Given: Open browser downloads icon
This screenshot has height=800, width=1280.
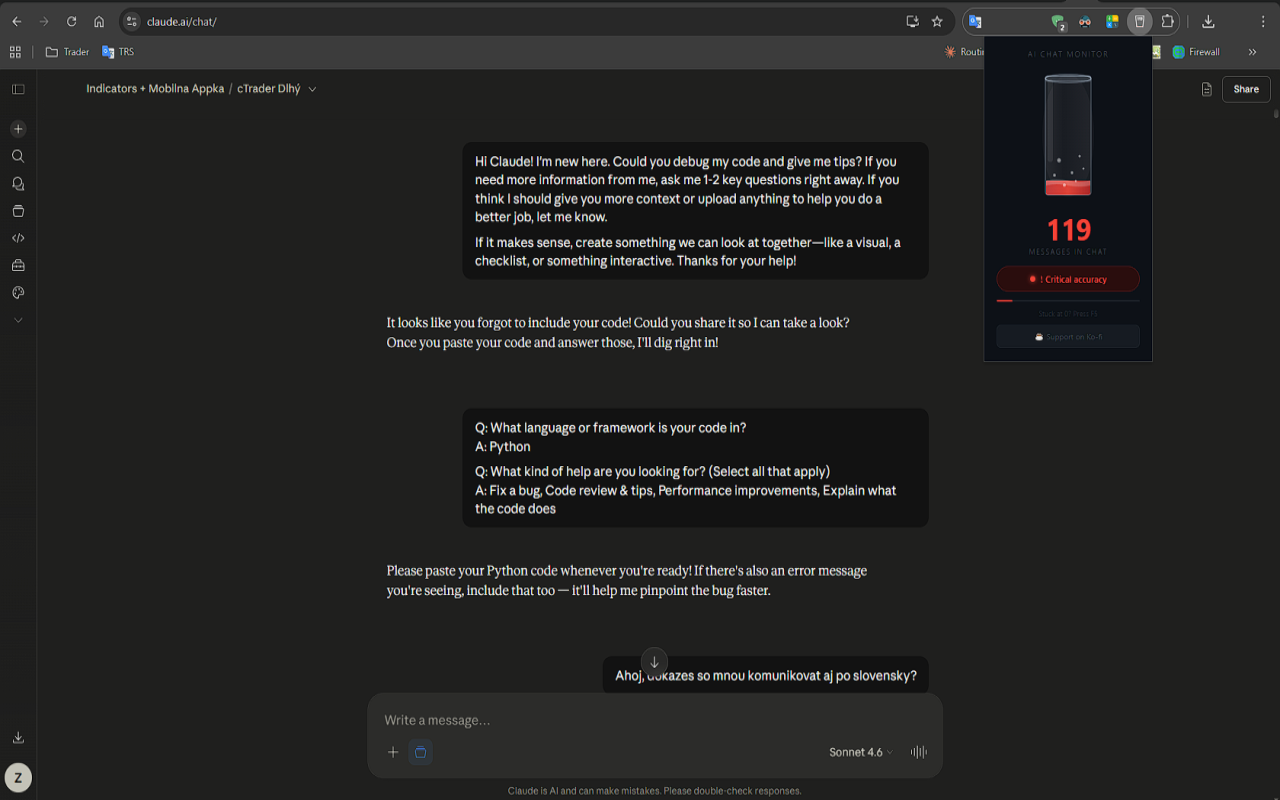Looking at the screenshot, I should 1208,21.
